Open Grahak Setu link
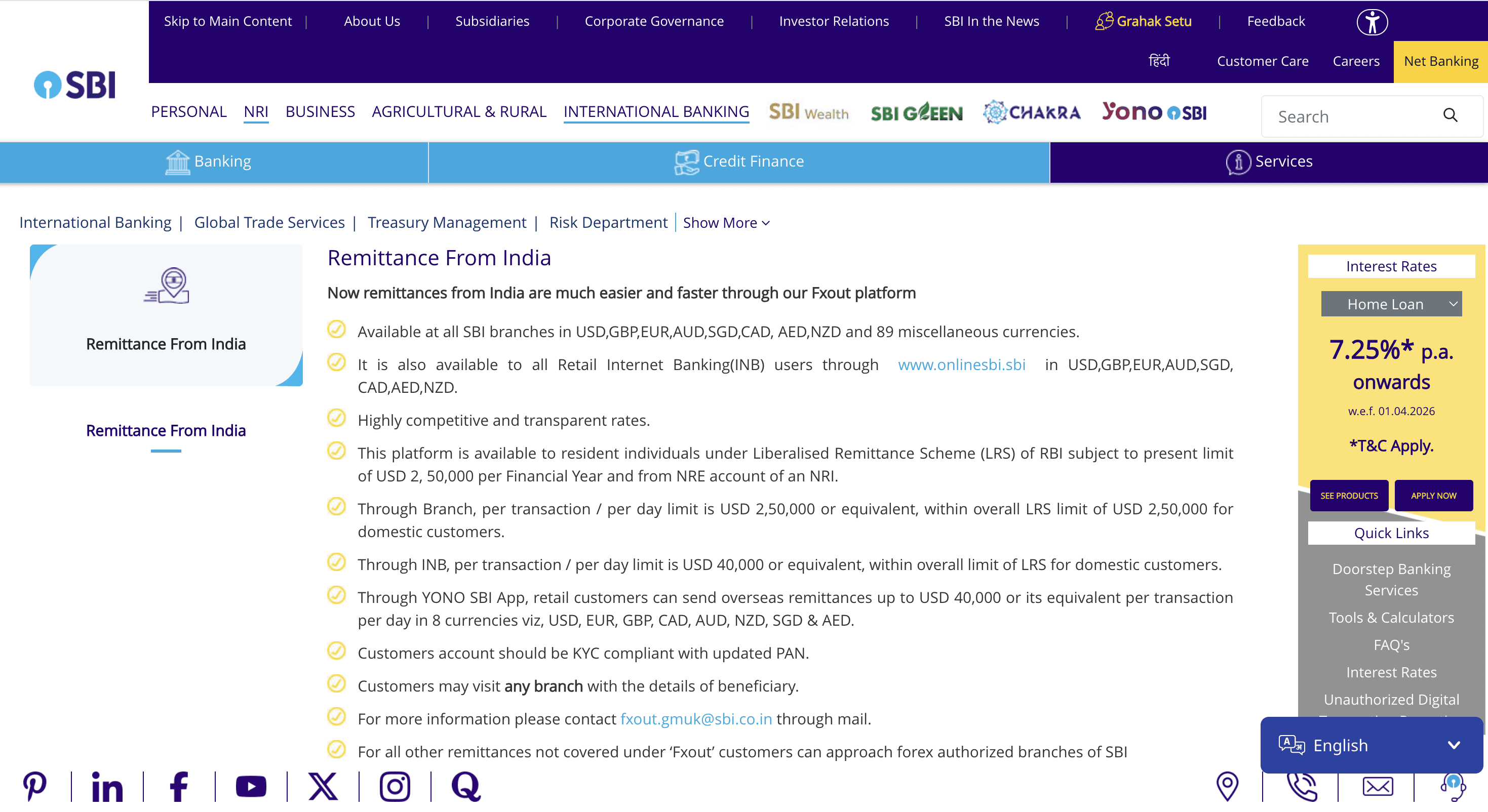The height and width of the screenshot is (812, 1488). tap(1143, 21)
